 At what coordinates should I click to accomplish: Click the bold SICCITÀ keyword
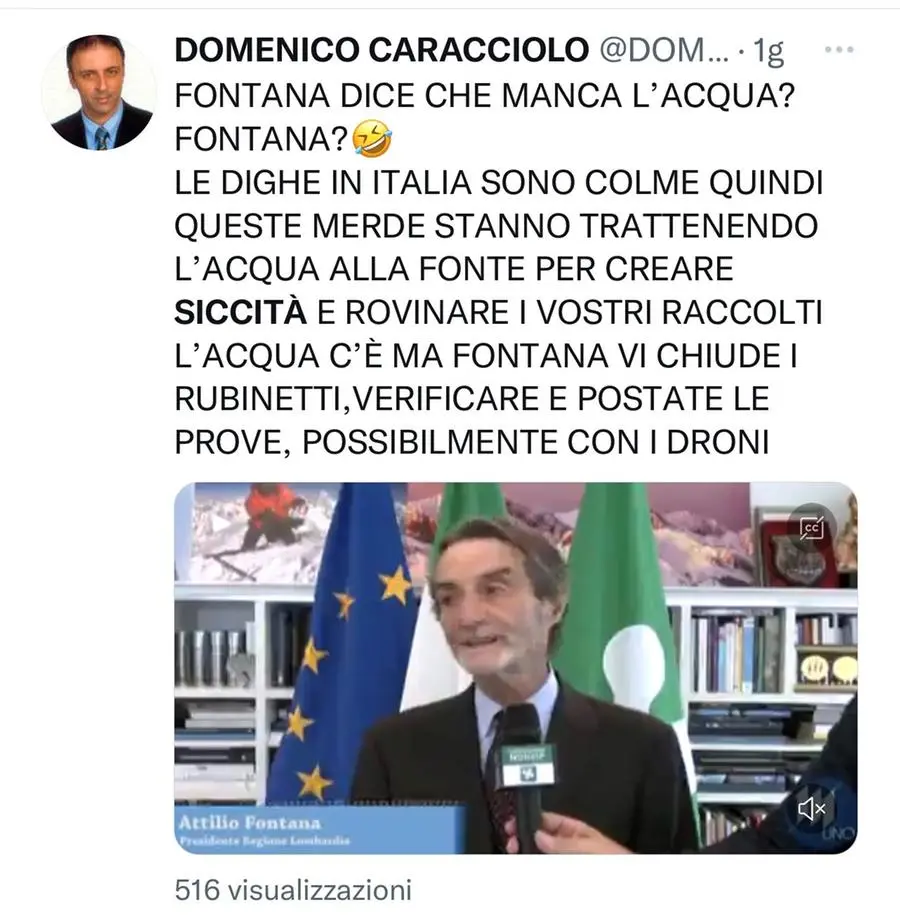[240, 312]
